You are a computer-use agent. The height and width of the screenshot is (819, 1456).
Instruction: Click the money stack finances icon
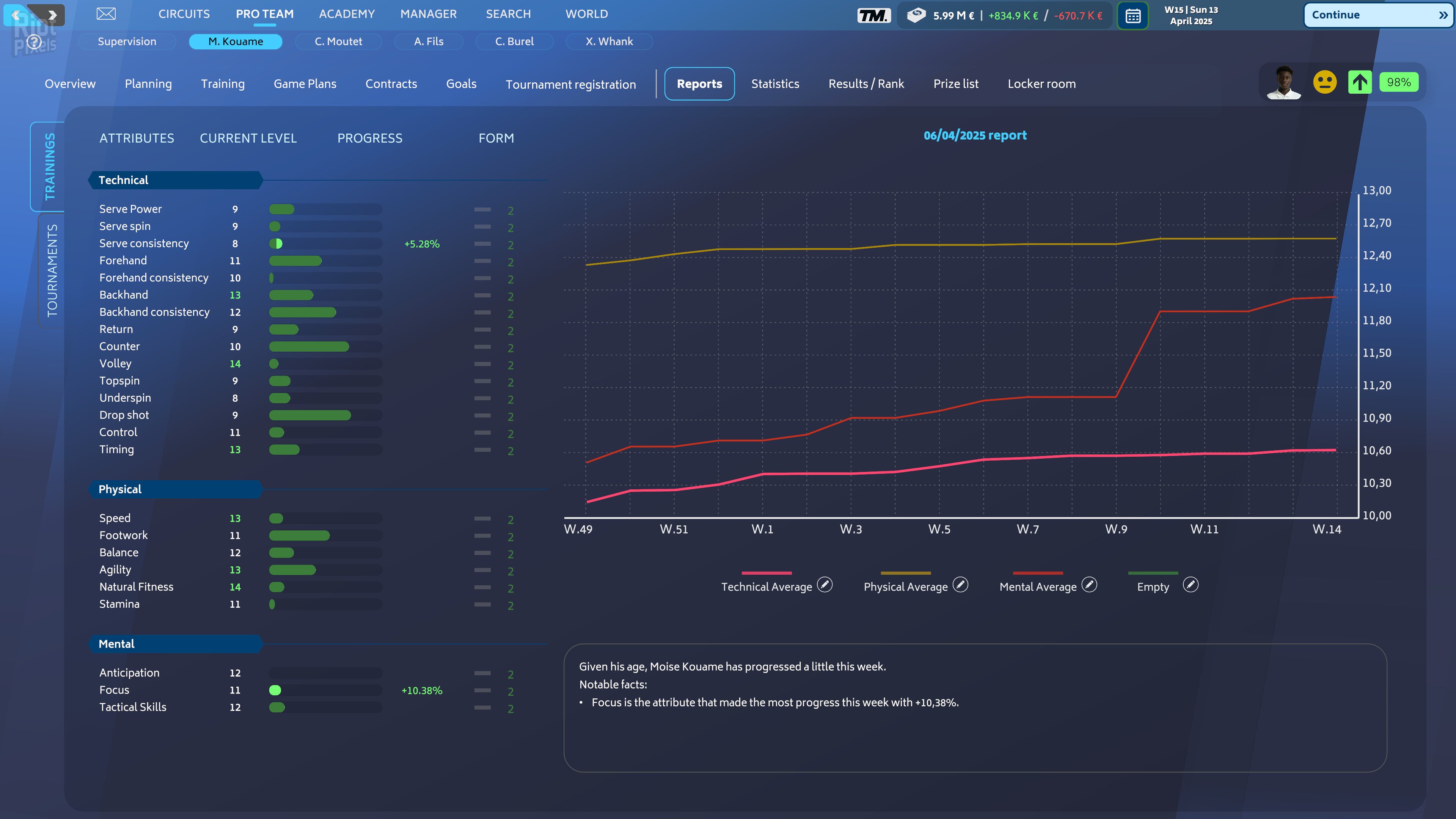coord(917,15)
